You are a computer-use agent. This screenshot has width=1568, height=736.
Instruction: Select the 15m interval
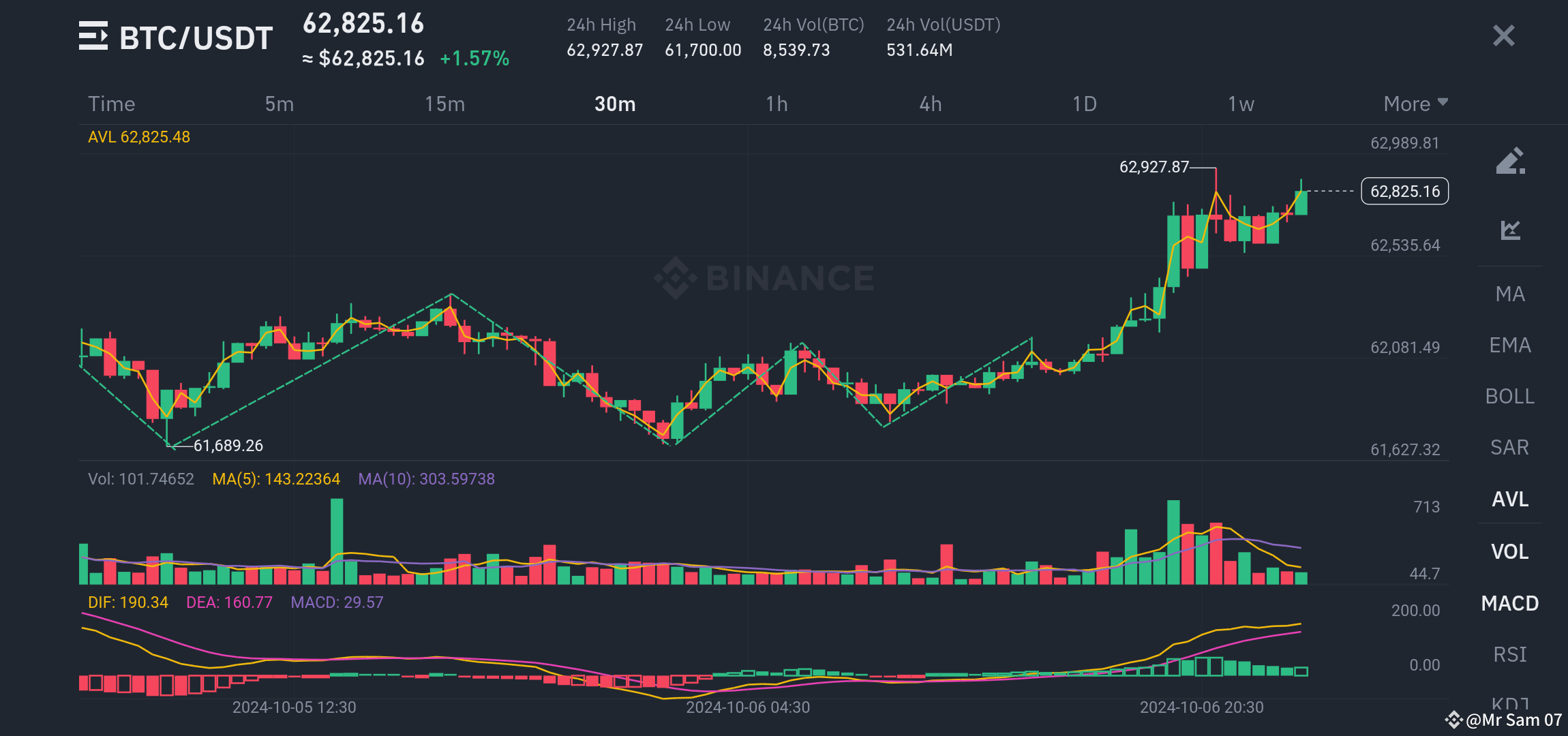coord(445,104)
